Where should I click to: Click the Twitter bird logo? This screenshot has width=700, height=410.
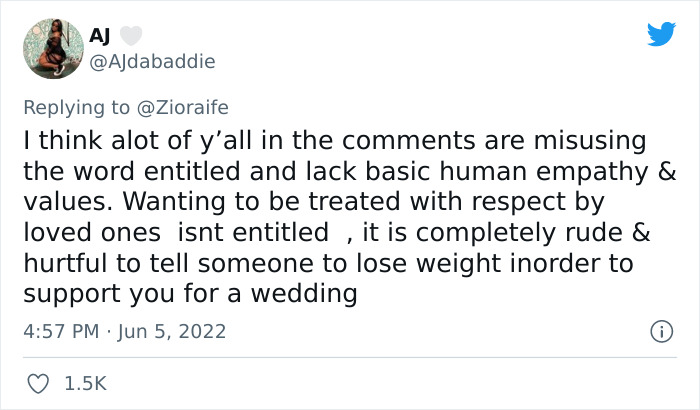coord(661,35)
